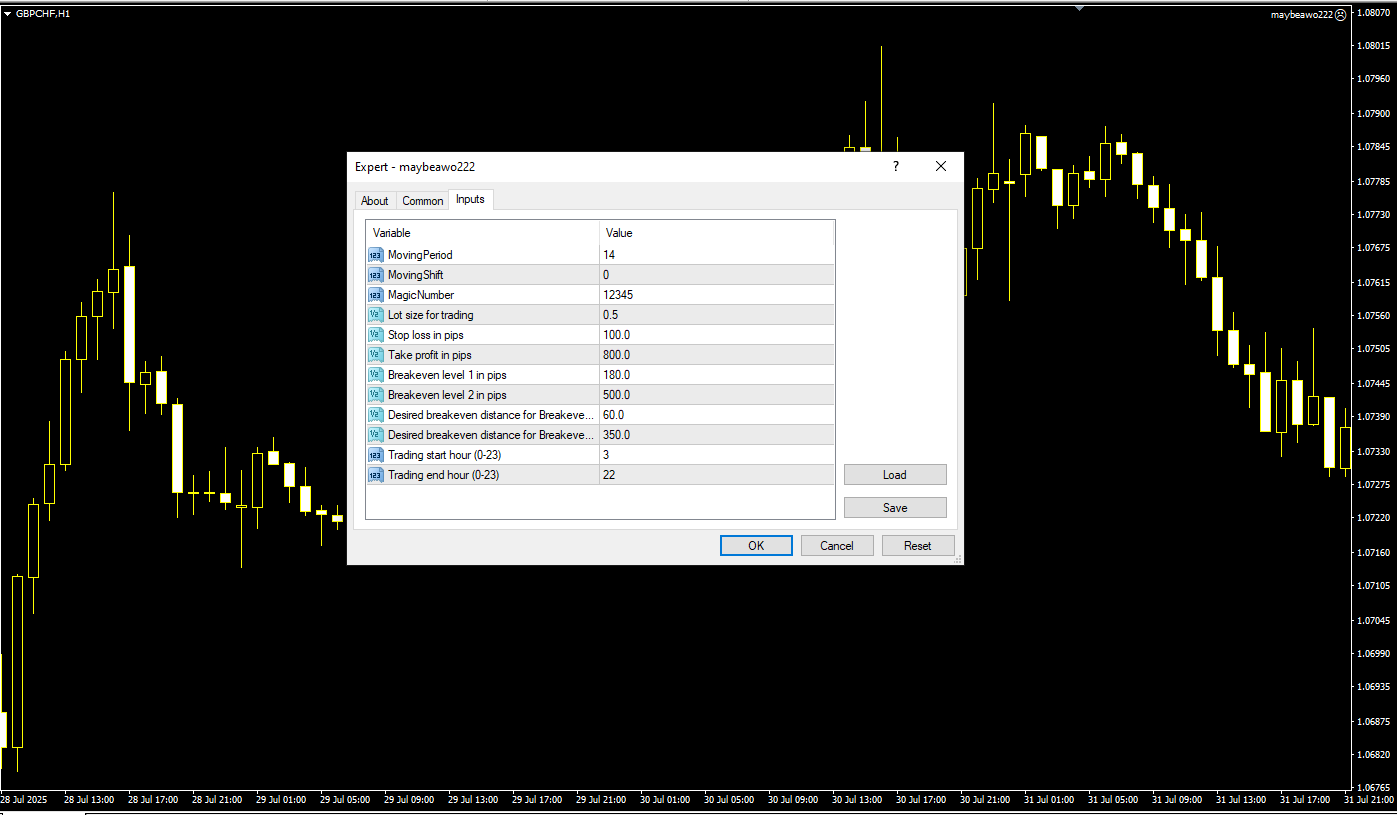Screen dimensions: 1397x815
Task: Click the 'Trading end hour (0-23)' label
Action: click(x=444, y=475)
